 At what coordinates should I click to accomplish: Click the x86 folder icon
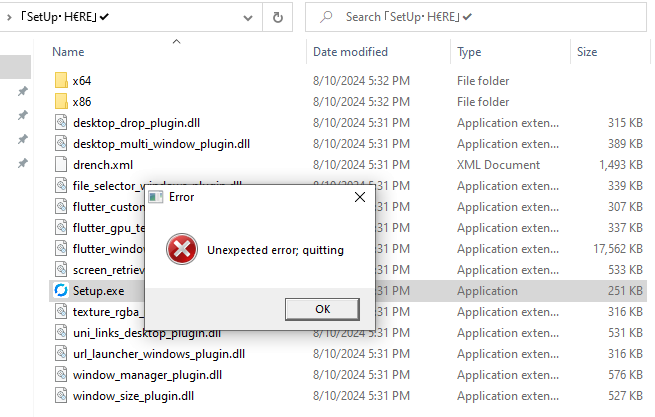tap(61, 102)
